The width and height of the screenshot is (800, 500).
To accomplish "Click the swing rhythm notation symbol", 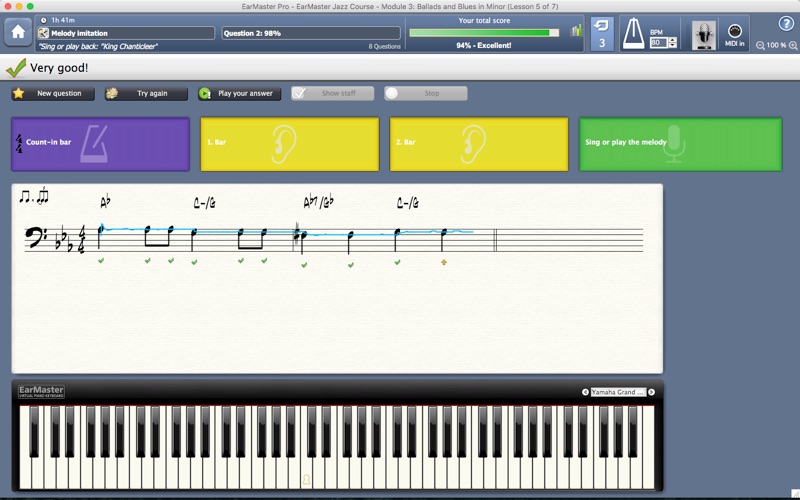I will (34, 195).
